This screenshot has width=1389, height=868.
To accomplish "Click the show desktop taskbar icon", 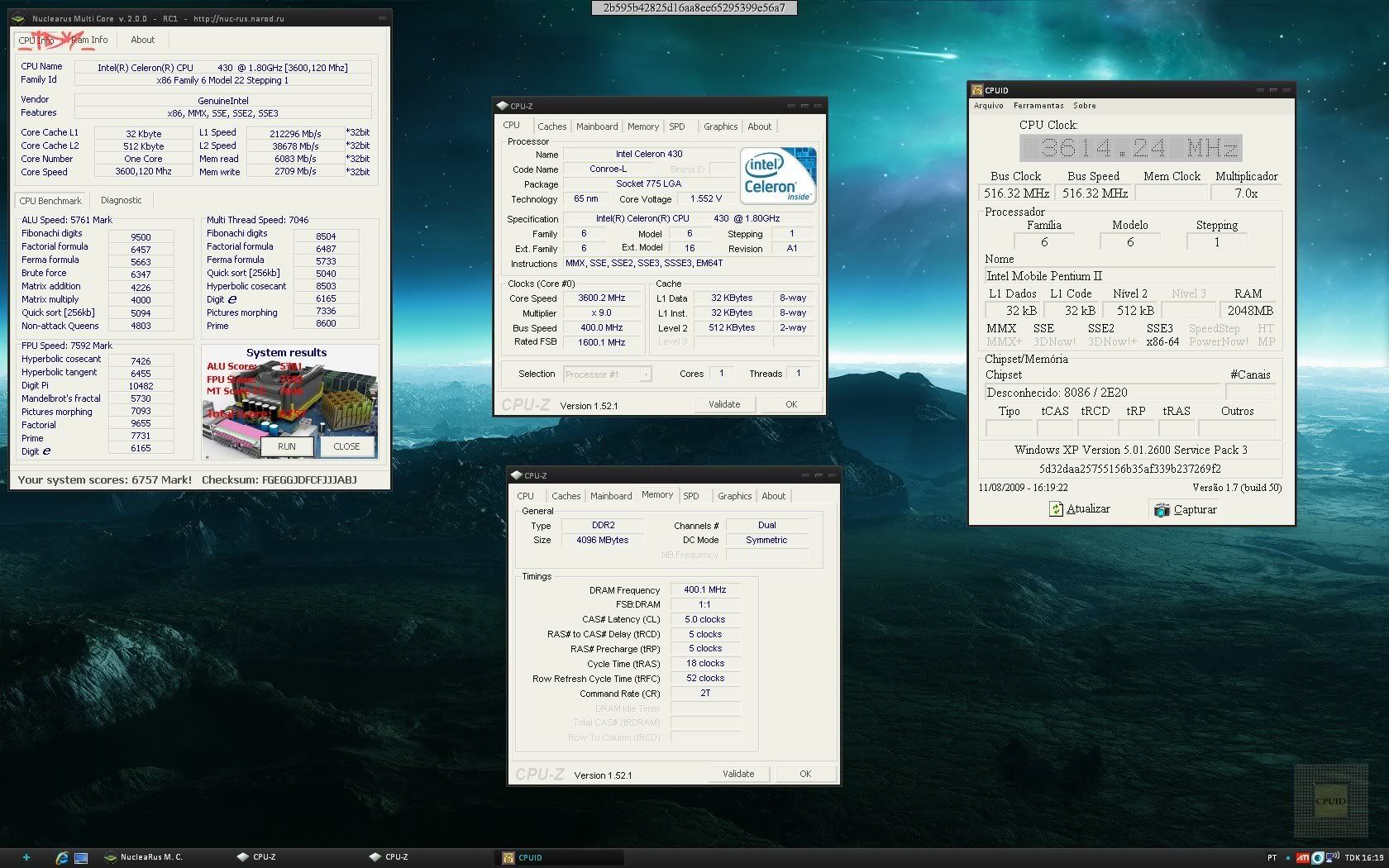I will pos(81,857).
